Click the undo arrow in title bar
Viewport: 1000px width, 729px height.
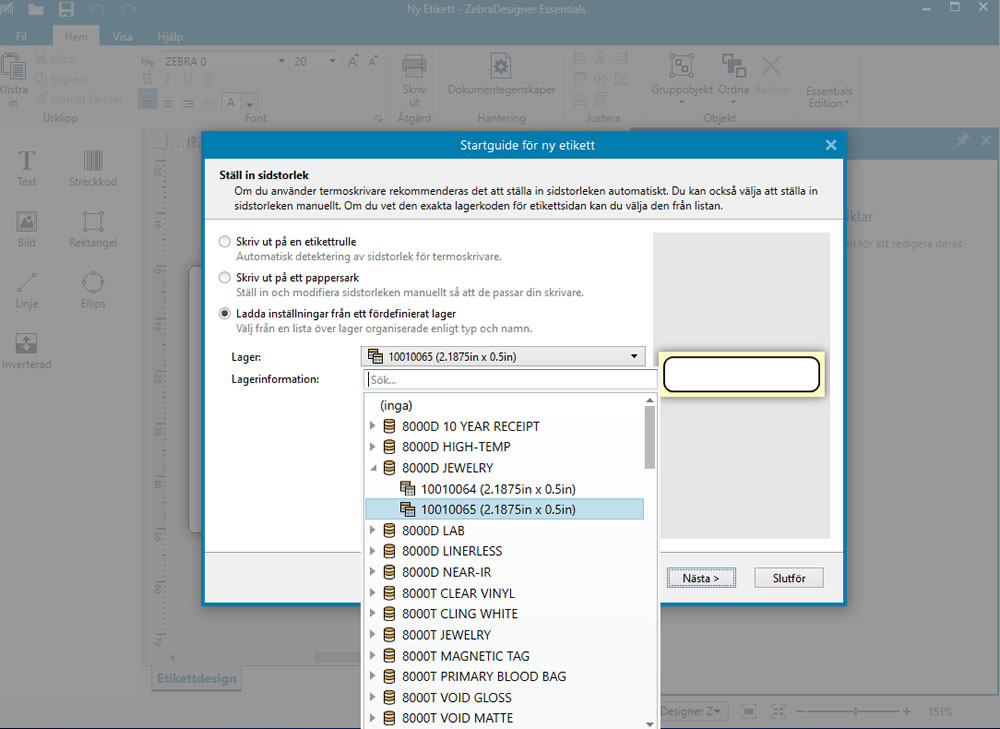point(97,9)
